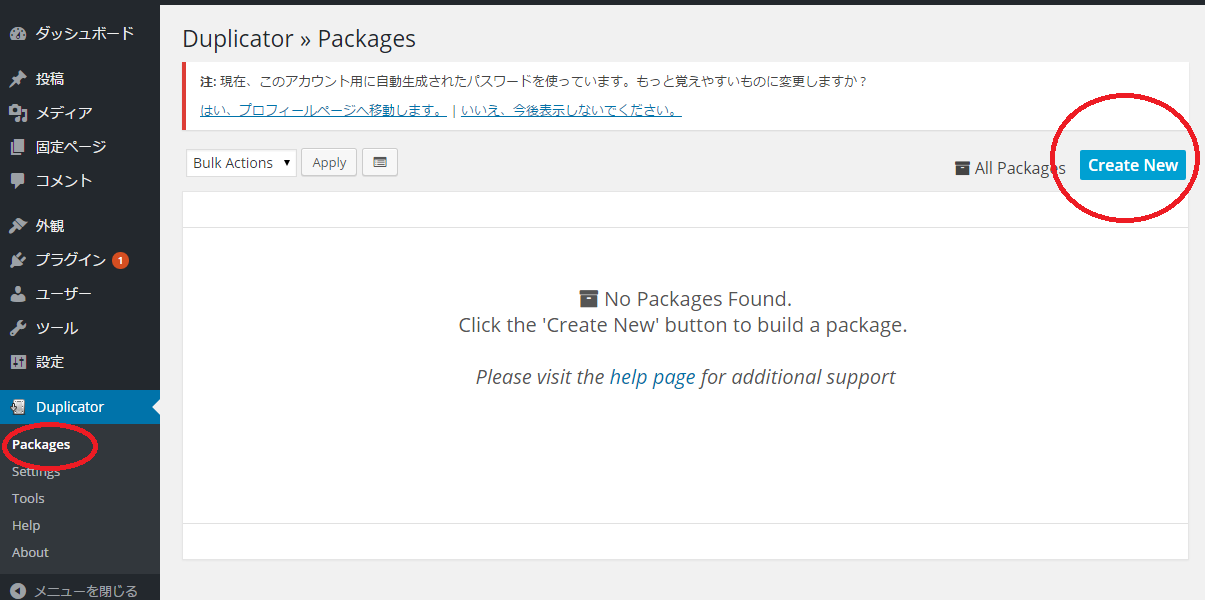Follow the help page link

pyautogui.click(x=652, y=377)
